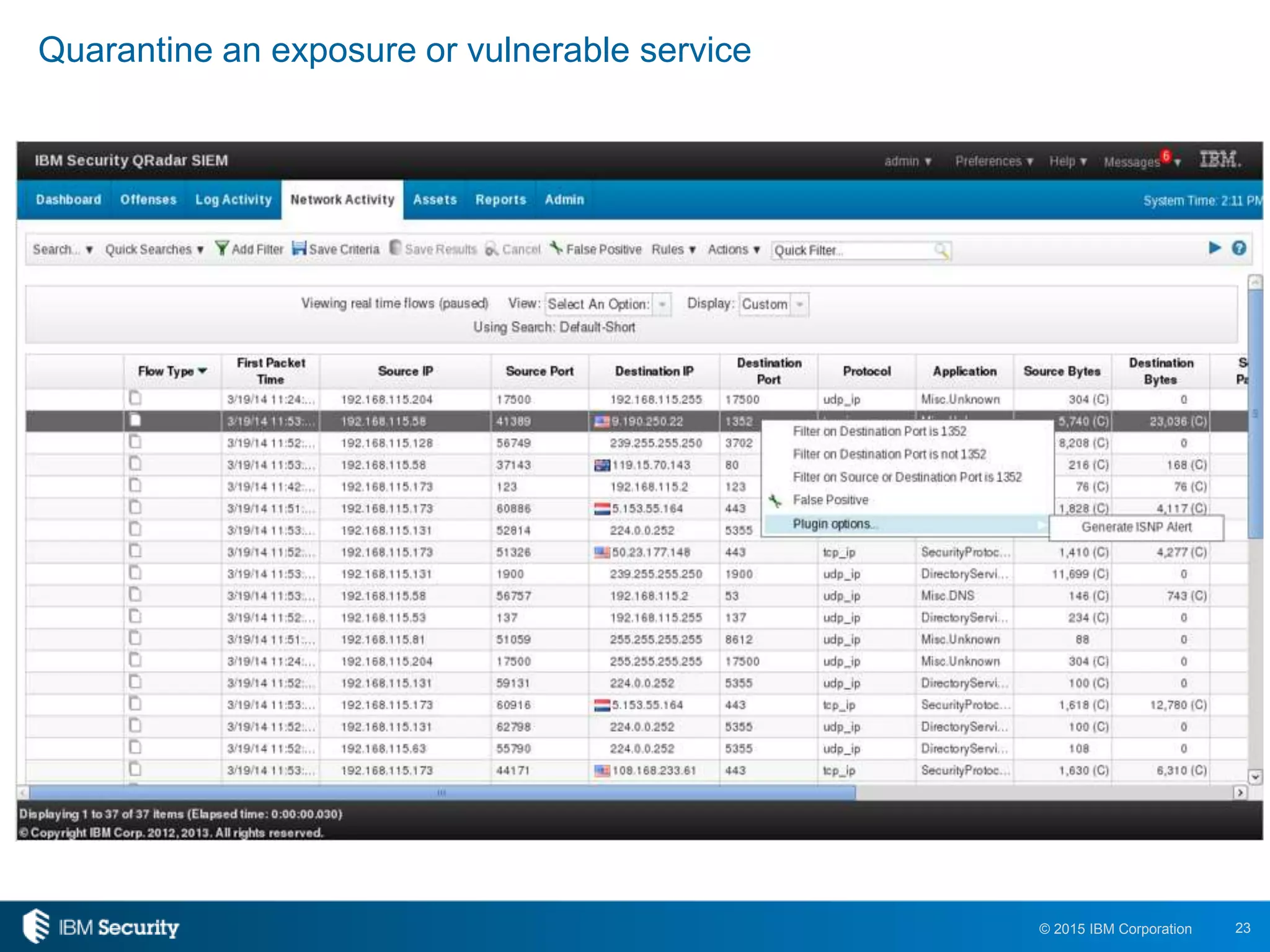The width and height of the screenshot is (1270, 952).
Task: Sort by Destination IP column header
Action: click(654, 371)
